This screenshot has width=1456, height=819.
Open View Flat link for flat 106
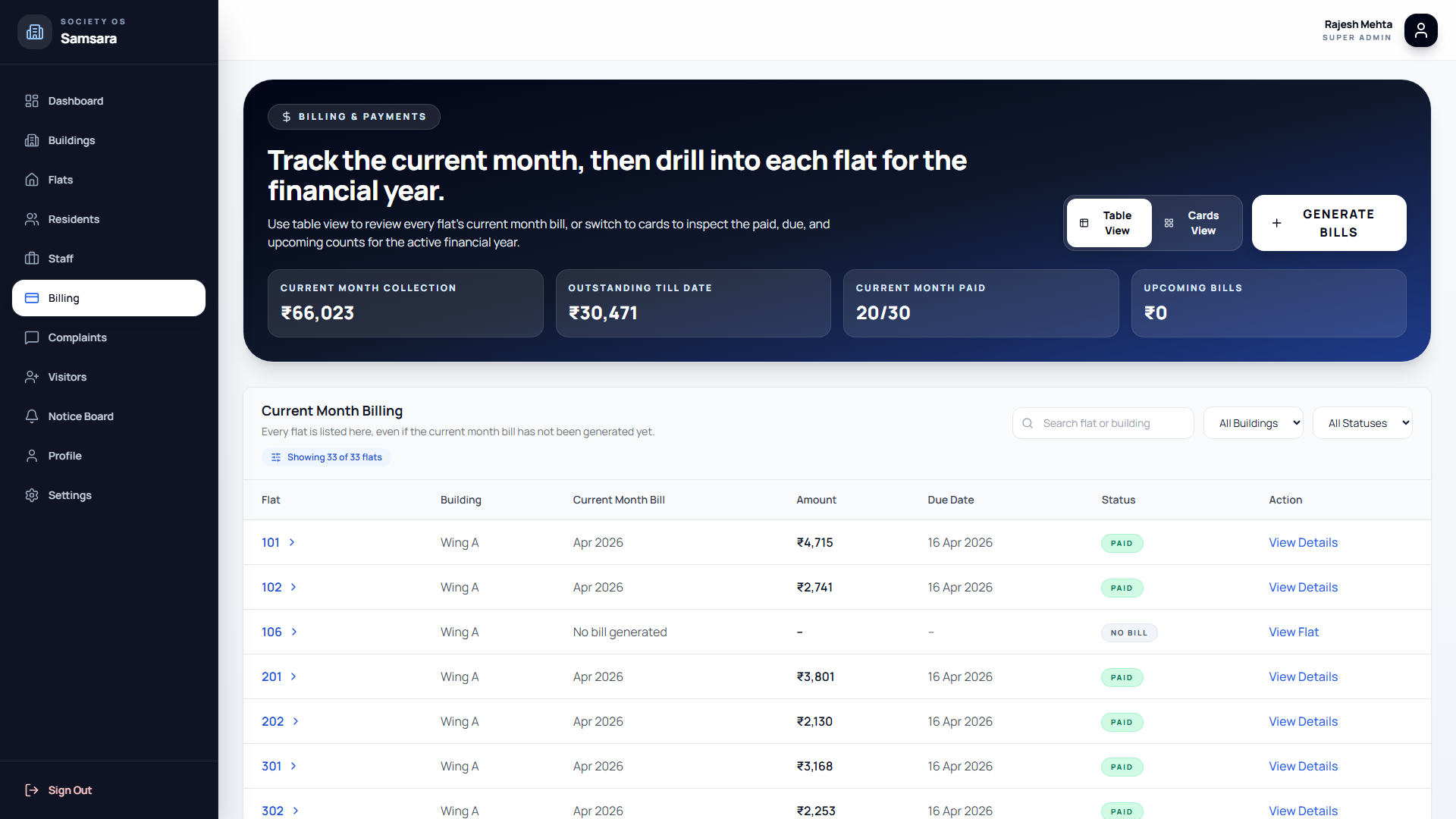coord(1294,632)
